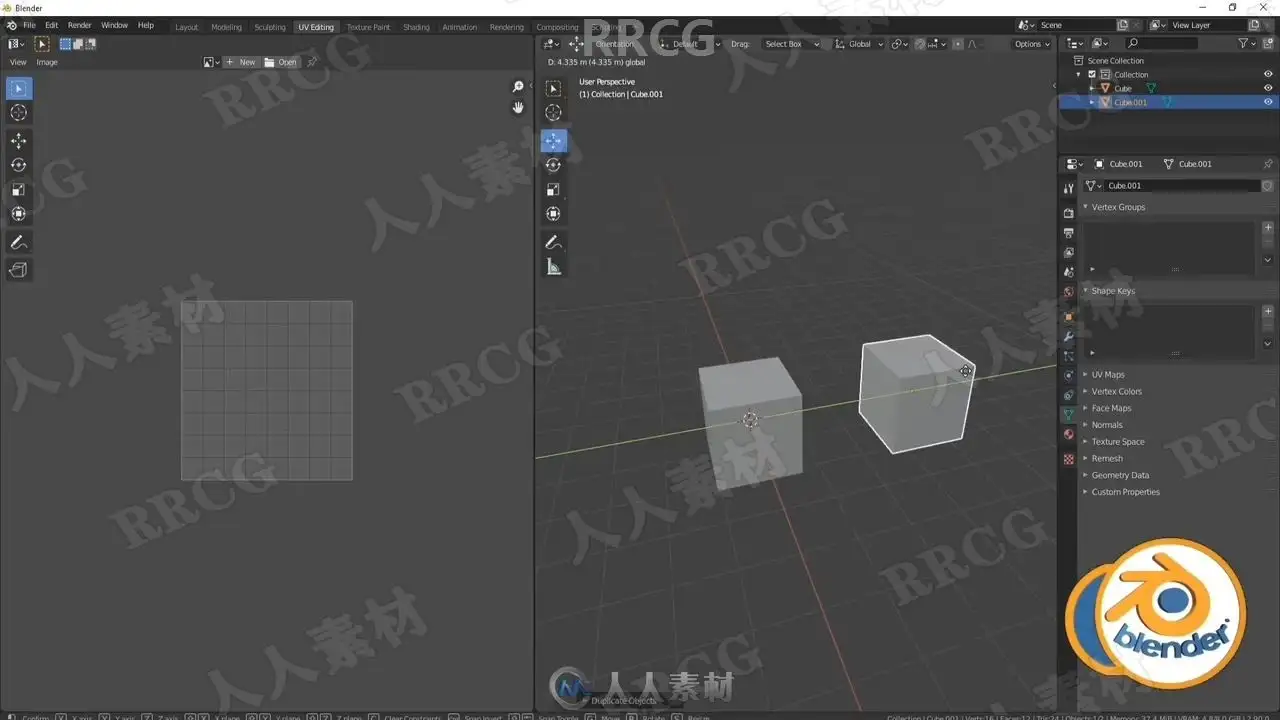Open the World properties tab
The height and width of the screenshot is (720, 1280).
pyautogui.click(x=1068, y=291)
